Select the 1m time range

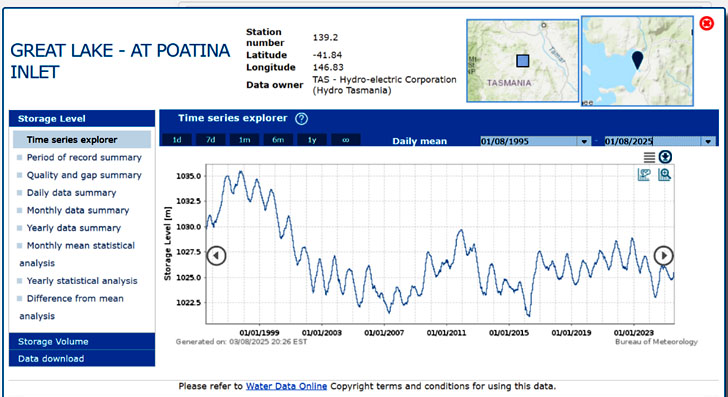[x=245, y=140]
